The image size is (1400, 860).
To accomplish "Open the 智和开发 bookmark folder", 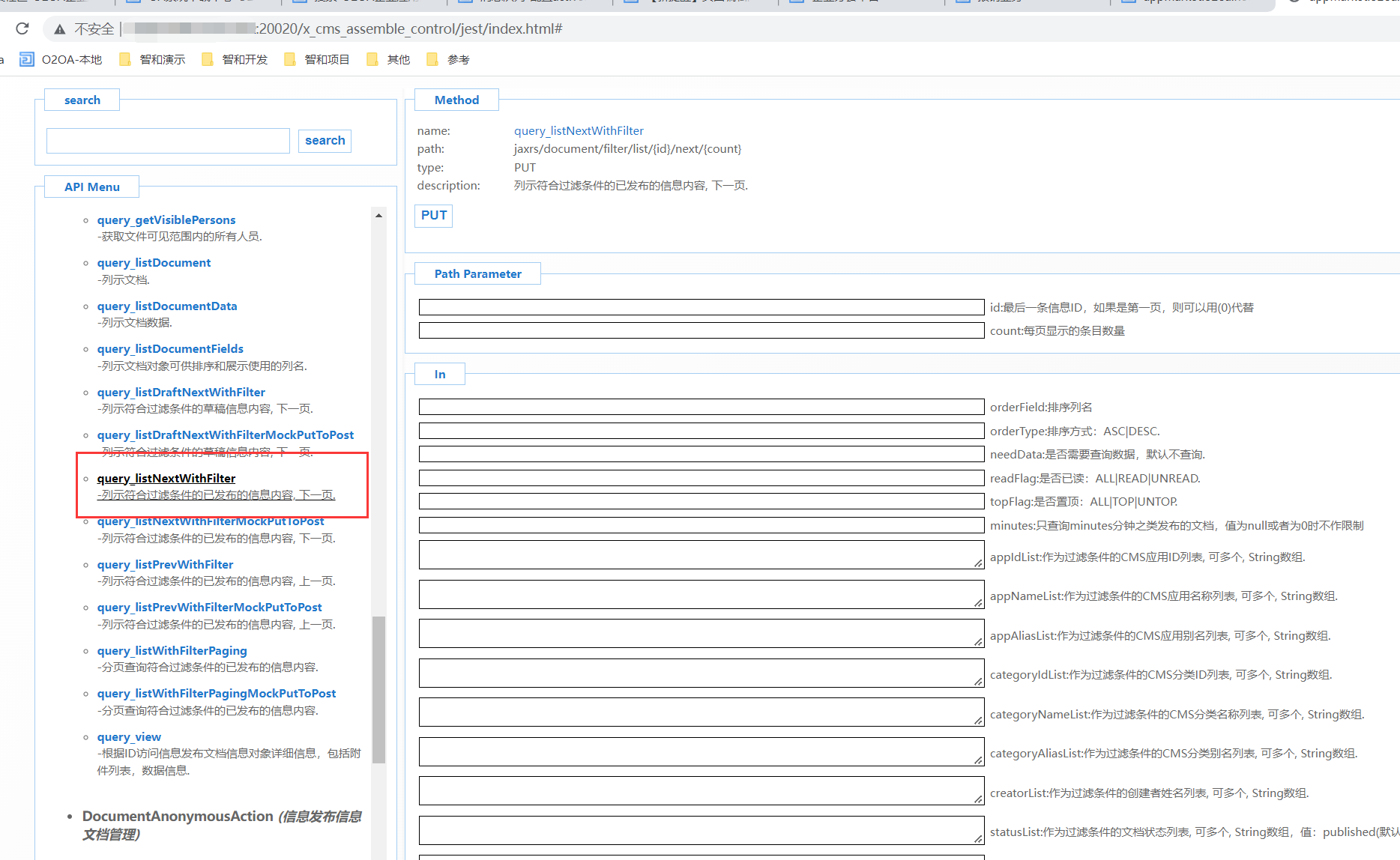I will [x=235, y=59].
